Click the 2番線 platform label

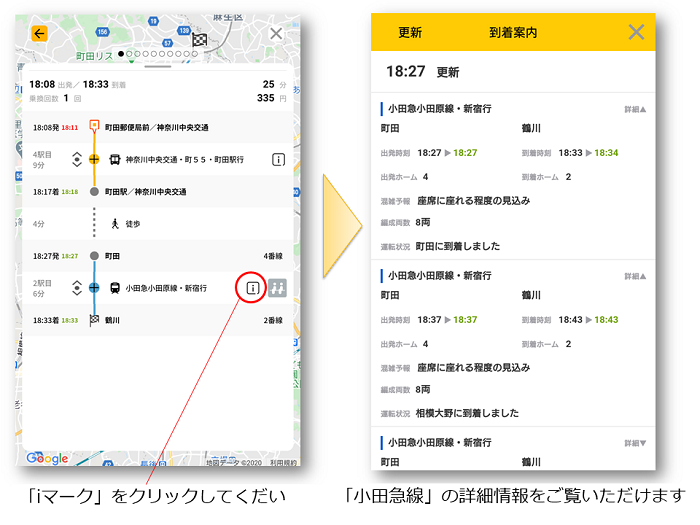tap(273, 321)
